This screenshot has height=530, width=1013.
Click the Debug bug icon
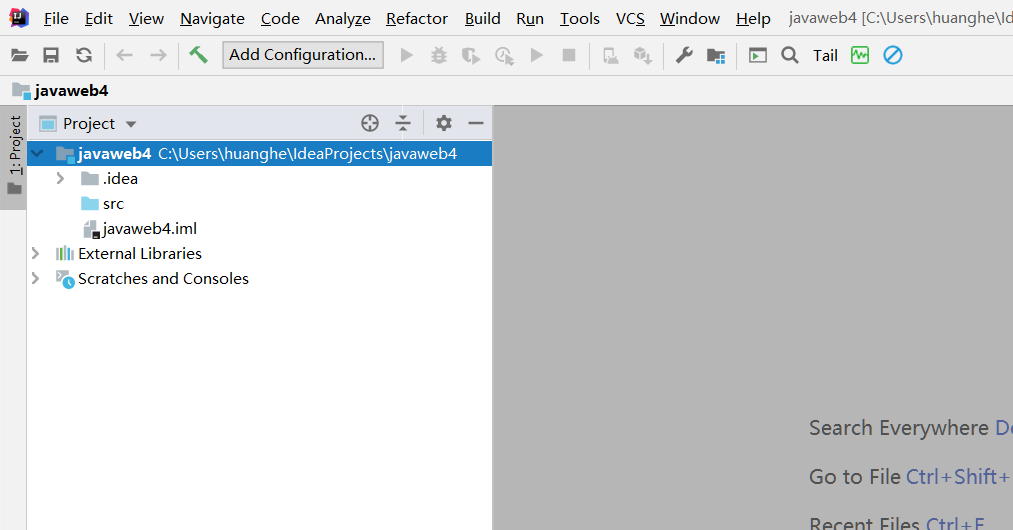439,56
